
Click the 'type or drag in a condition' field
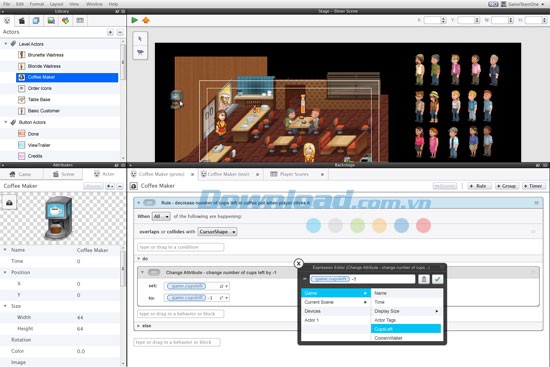(181, 247)
